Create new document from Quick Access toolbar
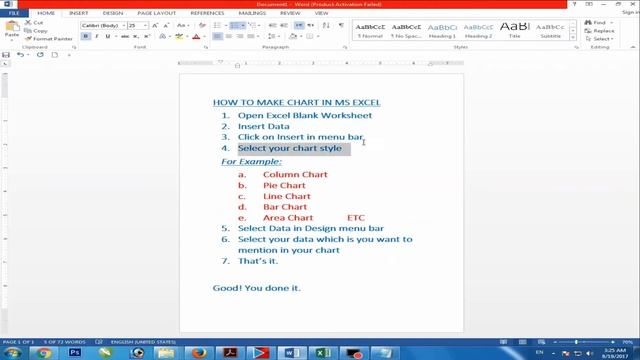Viewport: 640px width, 360px height. point(55,55)
